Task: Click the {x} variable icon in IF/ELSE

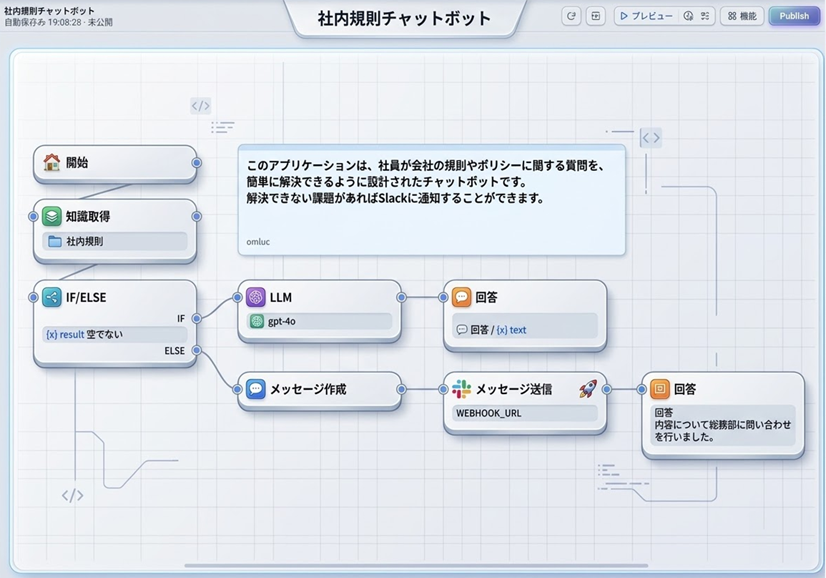Action: point(52,335)
